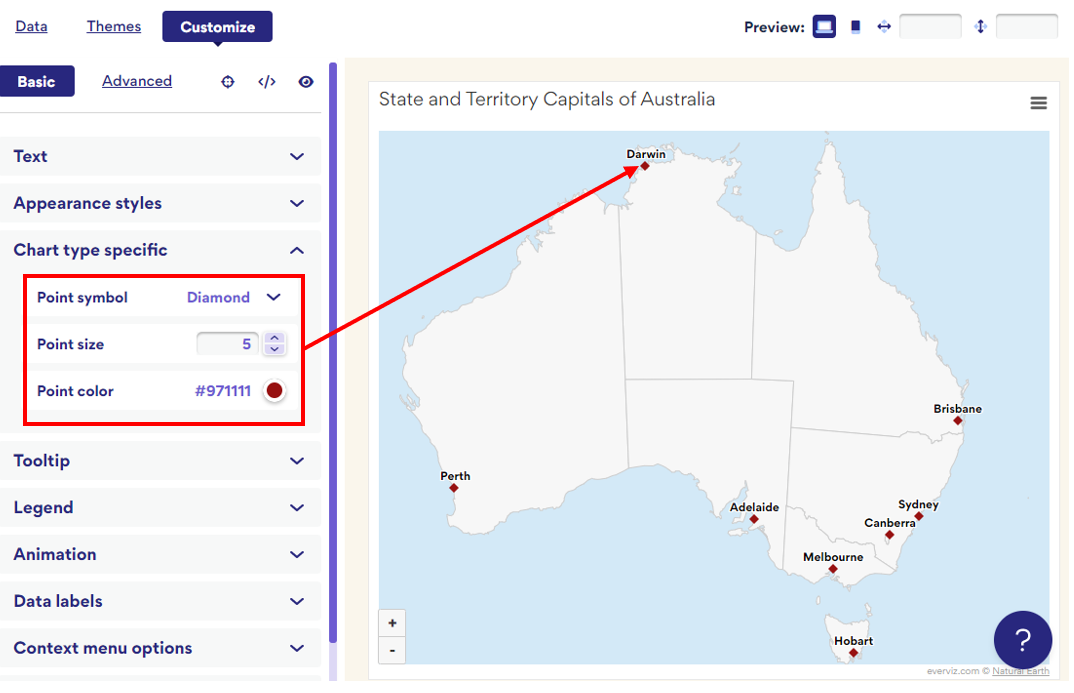This screenshot has height=693, width=1074.
Task: Switch to the Advanced settings view
Action: coord(136,81)
